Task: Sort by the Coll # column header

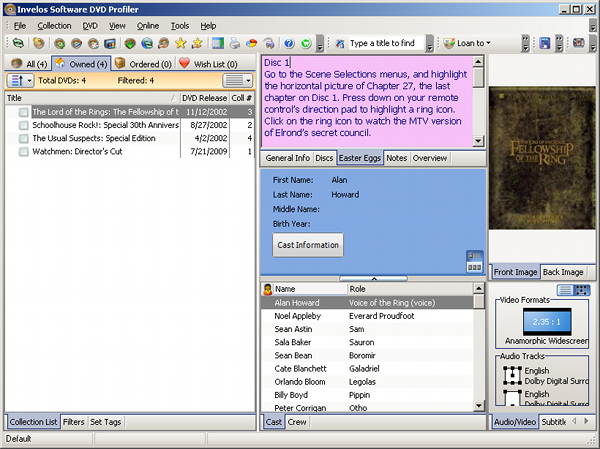Action: (x=241, y=98)
